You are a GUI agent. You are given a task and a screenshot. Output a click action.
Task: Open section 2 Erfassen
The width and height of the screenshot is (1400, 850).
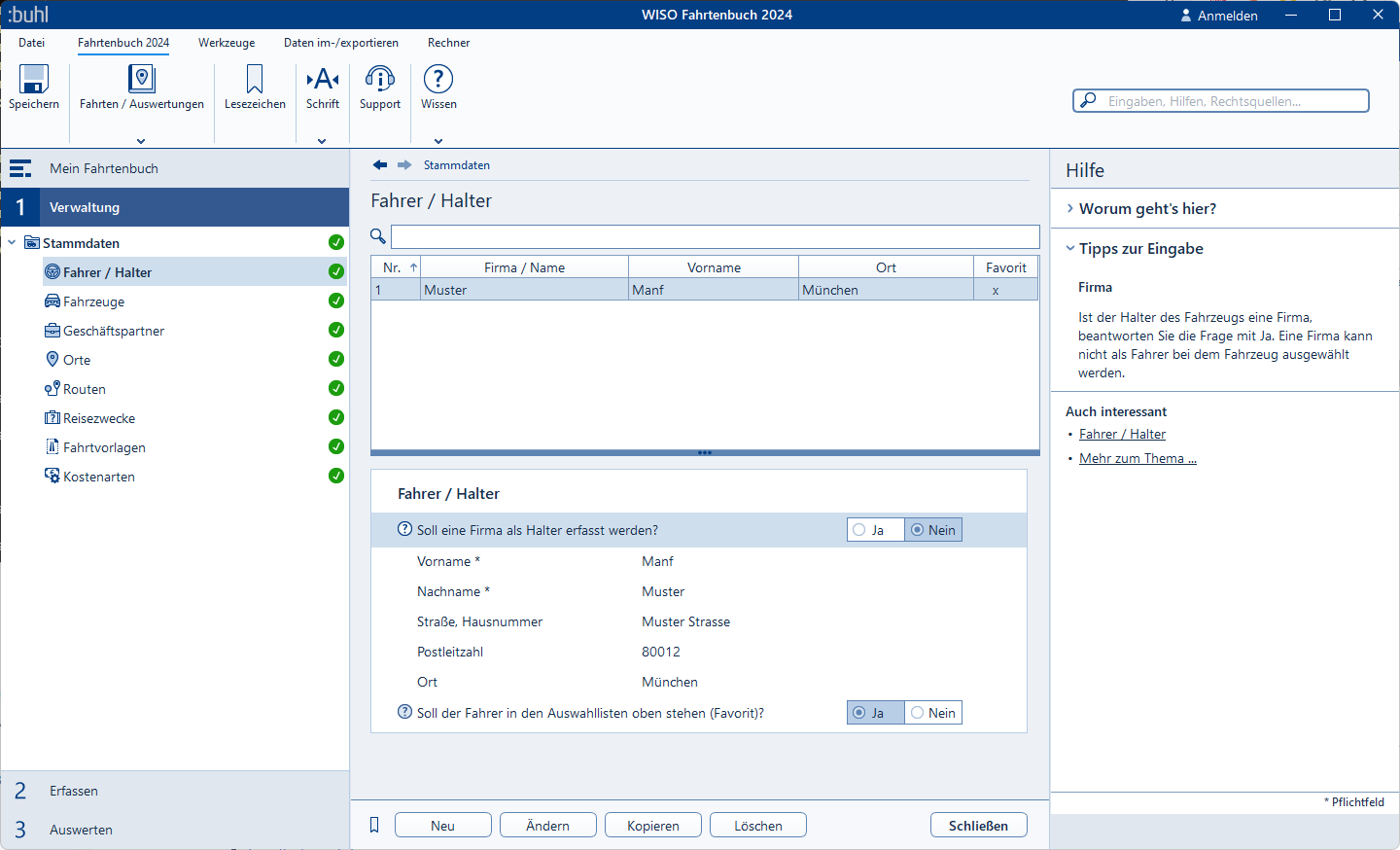(x=175, y=791)
